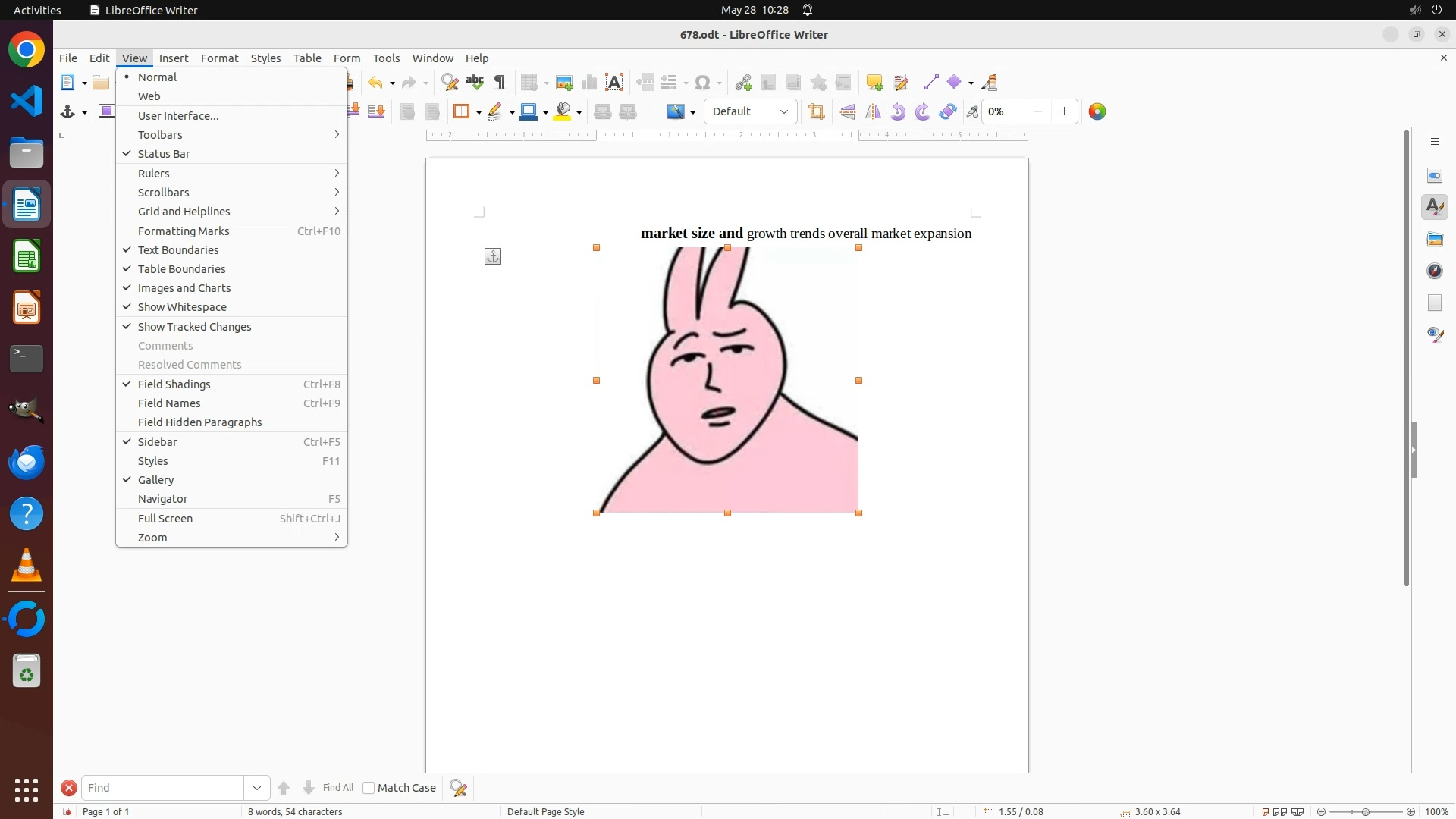Click the Insert Text Box icon
This screenshot has width=1456, height=819.
(614, 83)
